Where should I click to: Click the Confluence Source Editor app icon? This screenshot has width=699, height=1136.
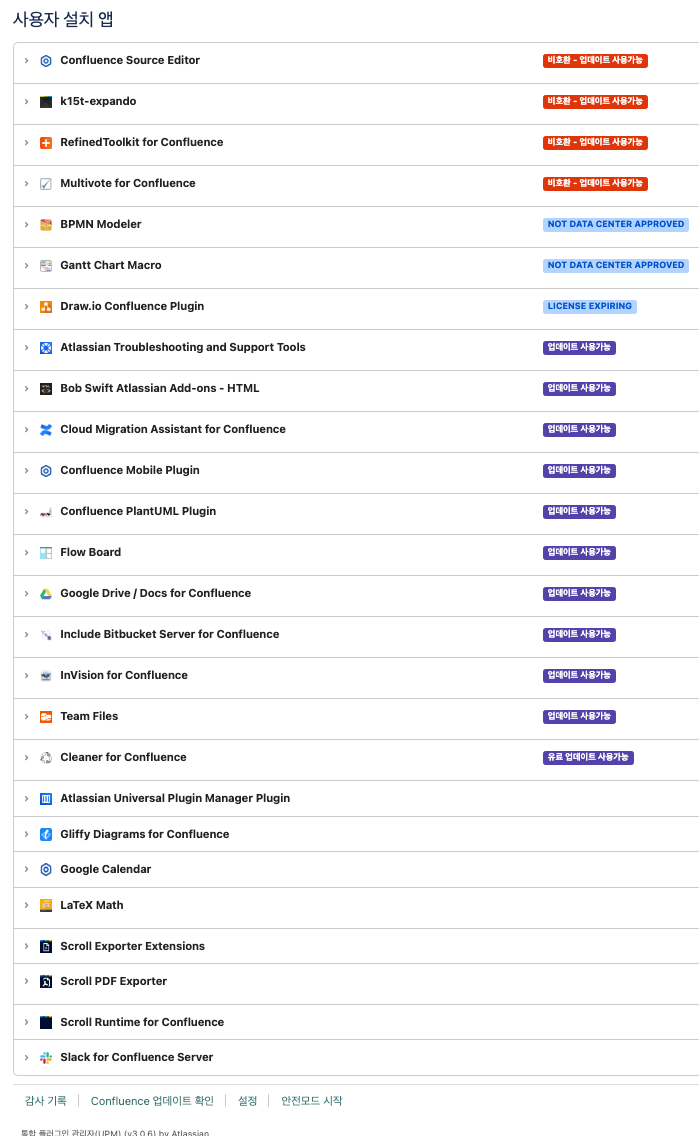[46, 61]
